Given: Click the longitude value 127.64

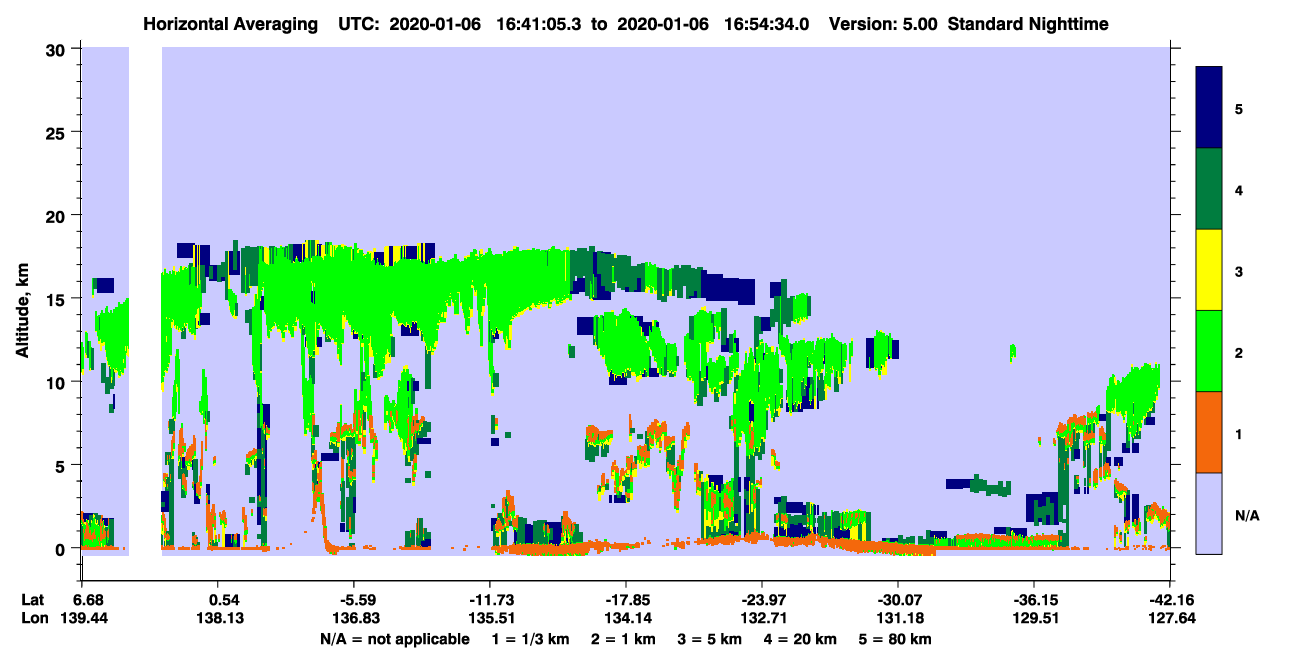Looking at the screenshot, I should (1172, 618).
